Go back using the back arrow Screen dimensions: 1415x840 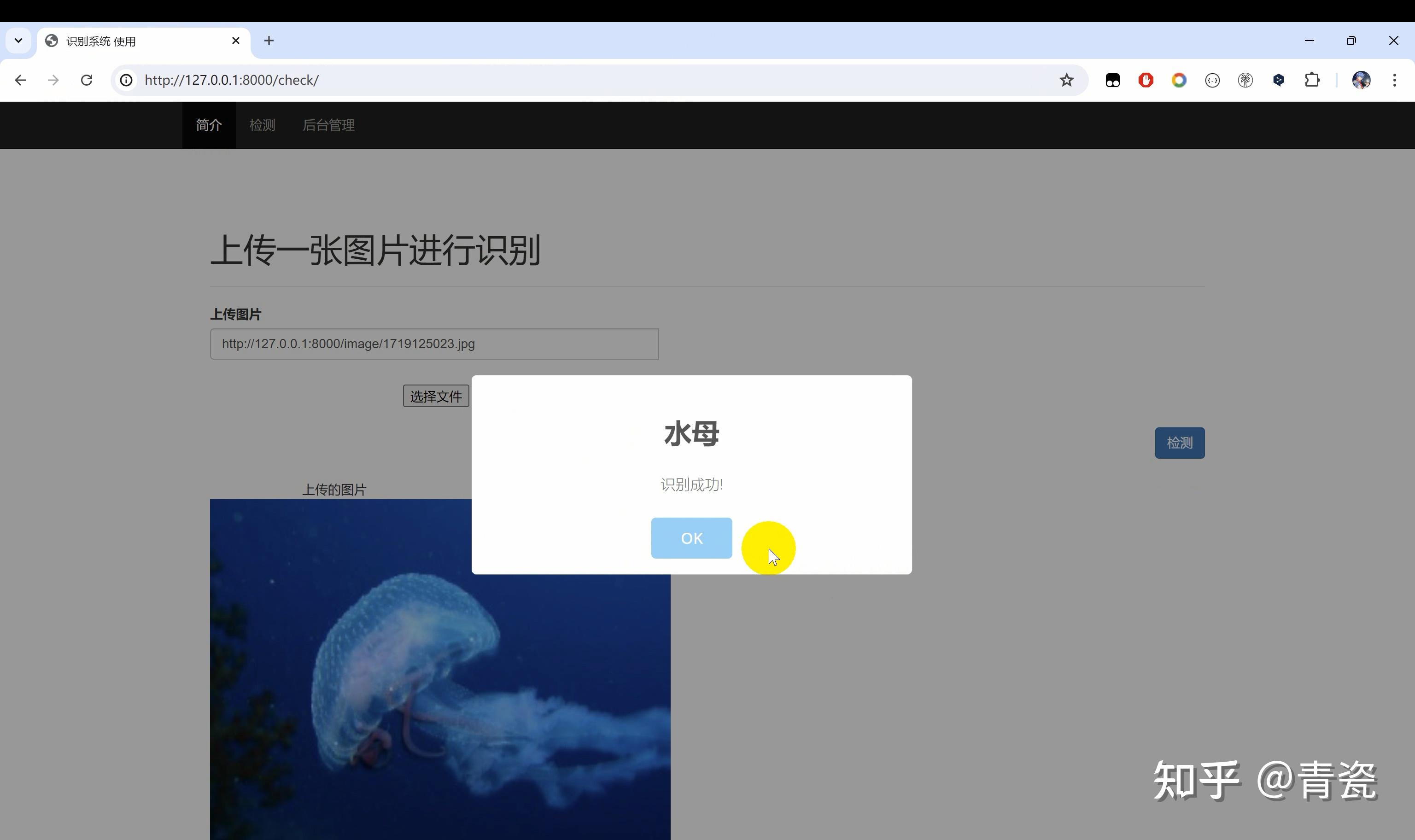pyautogui.click(x=21, y=80)
